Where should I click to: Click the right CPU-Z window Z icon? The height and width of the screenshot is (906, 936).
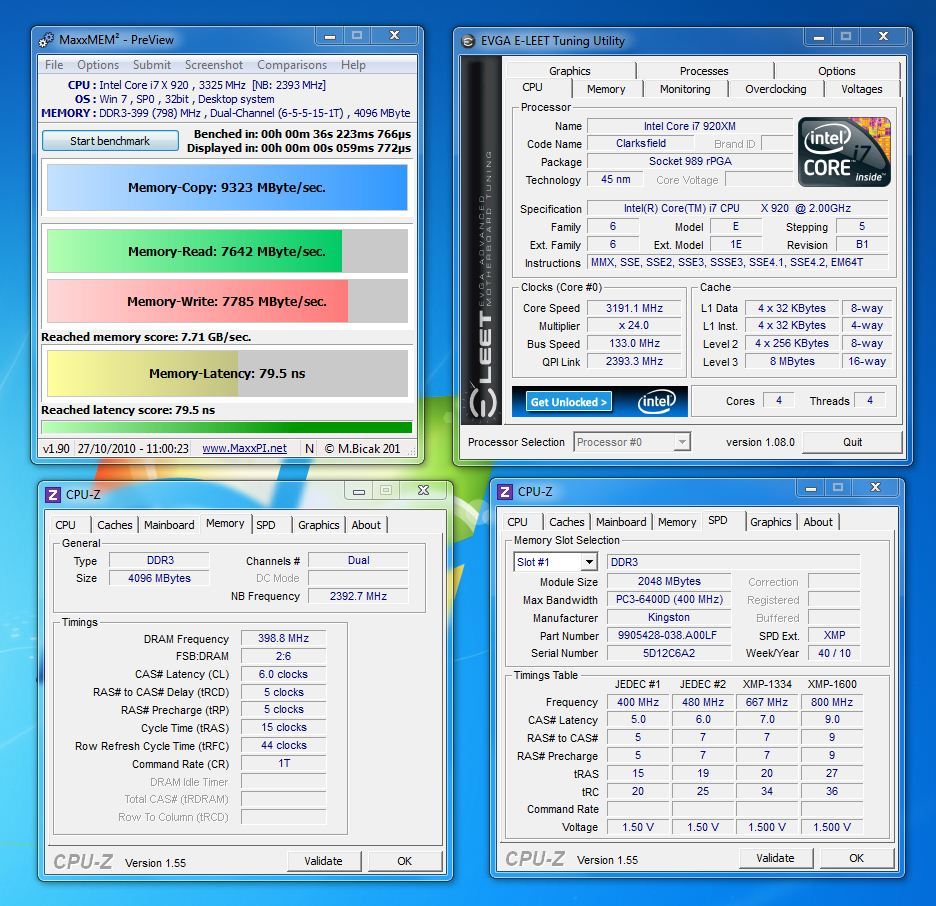pos(504,492)
